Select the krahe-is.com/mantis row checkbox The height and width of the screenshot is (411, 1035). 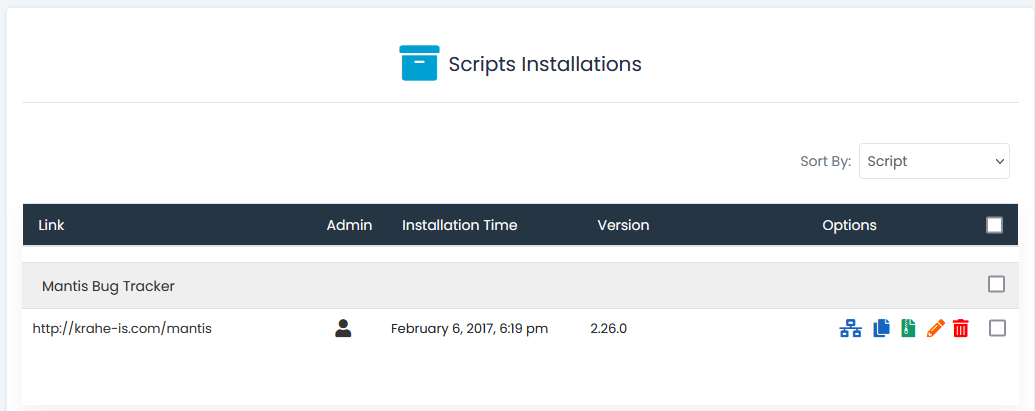coord(997,328)
